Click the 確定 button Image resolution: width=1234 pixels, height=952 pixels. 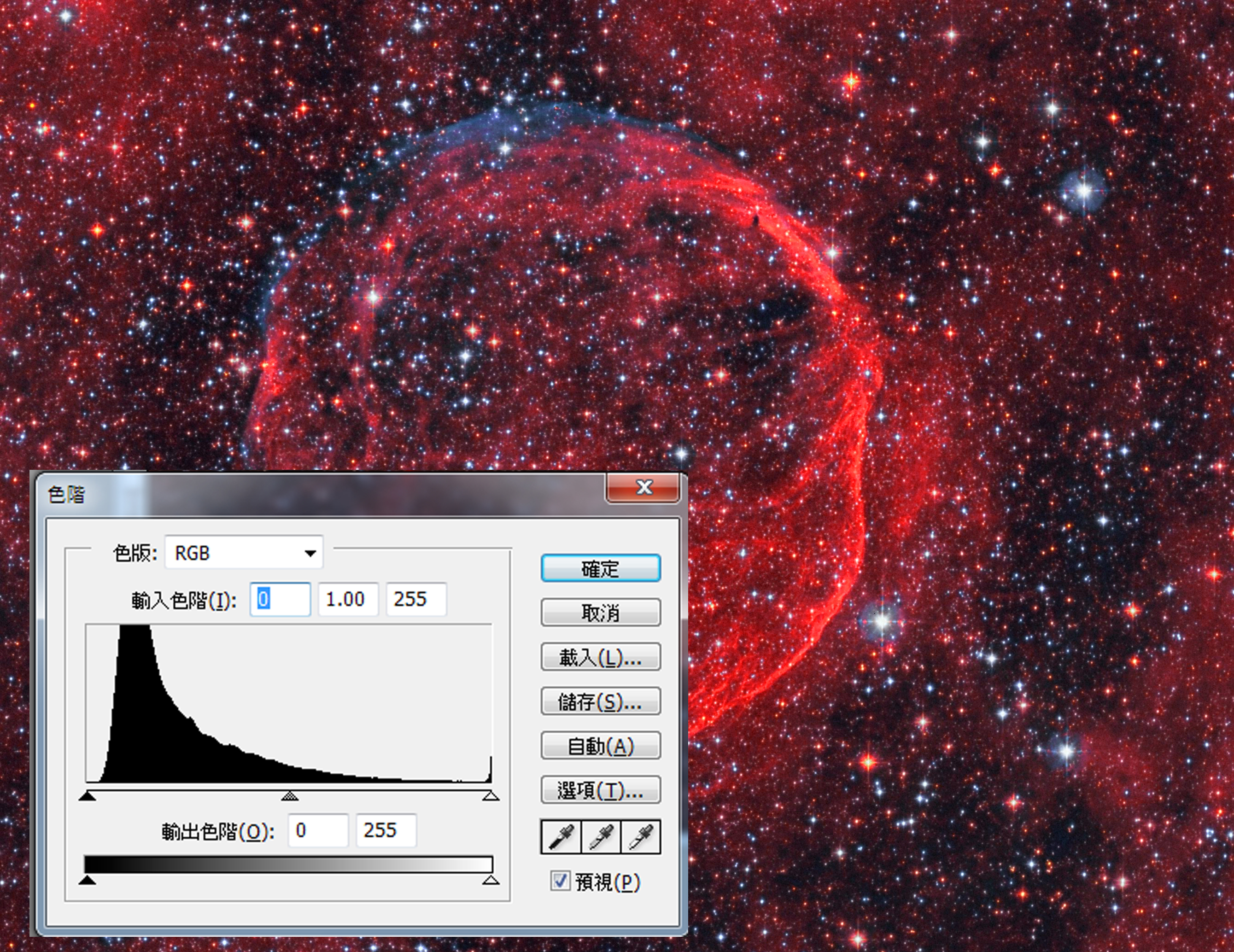pos(600,568)
